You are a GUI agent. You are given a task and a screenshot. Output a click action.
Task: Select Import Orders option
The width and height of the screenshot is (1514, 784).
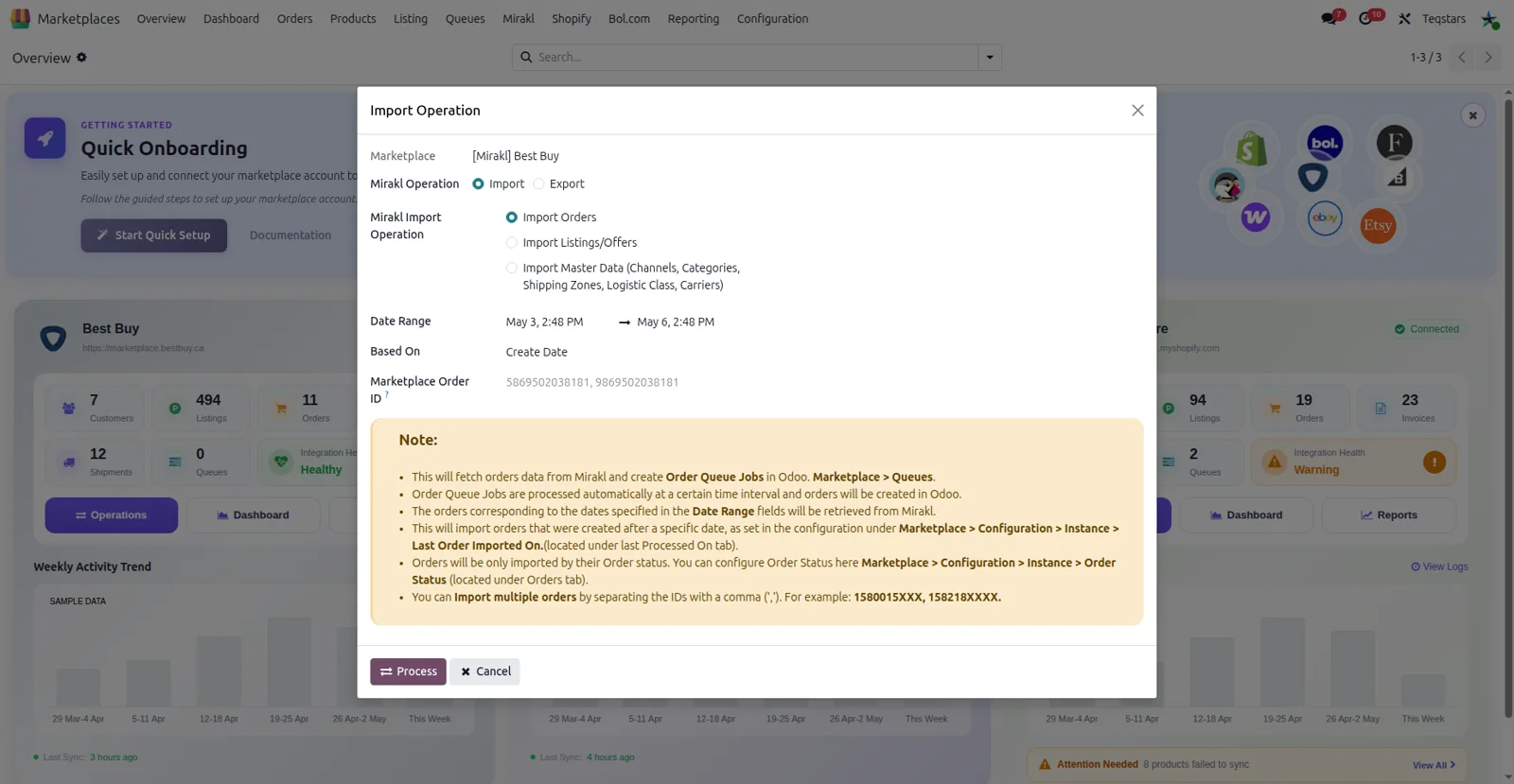512,218
